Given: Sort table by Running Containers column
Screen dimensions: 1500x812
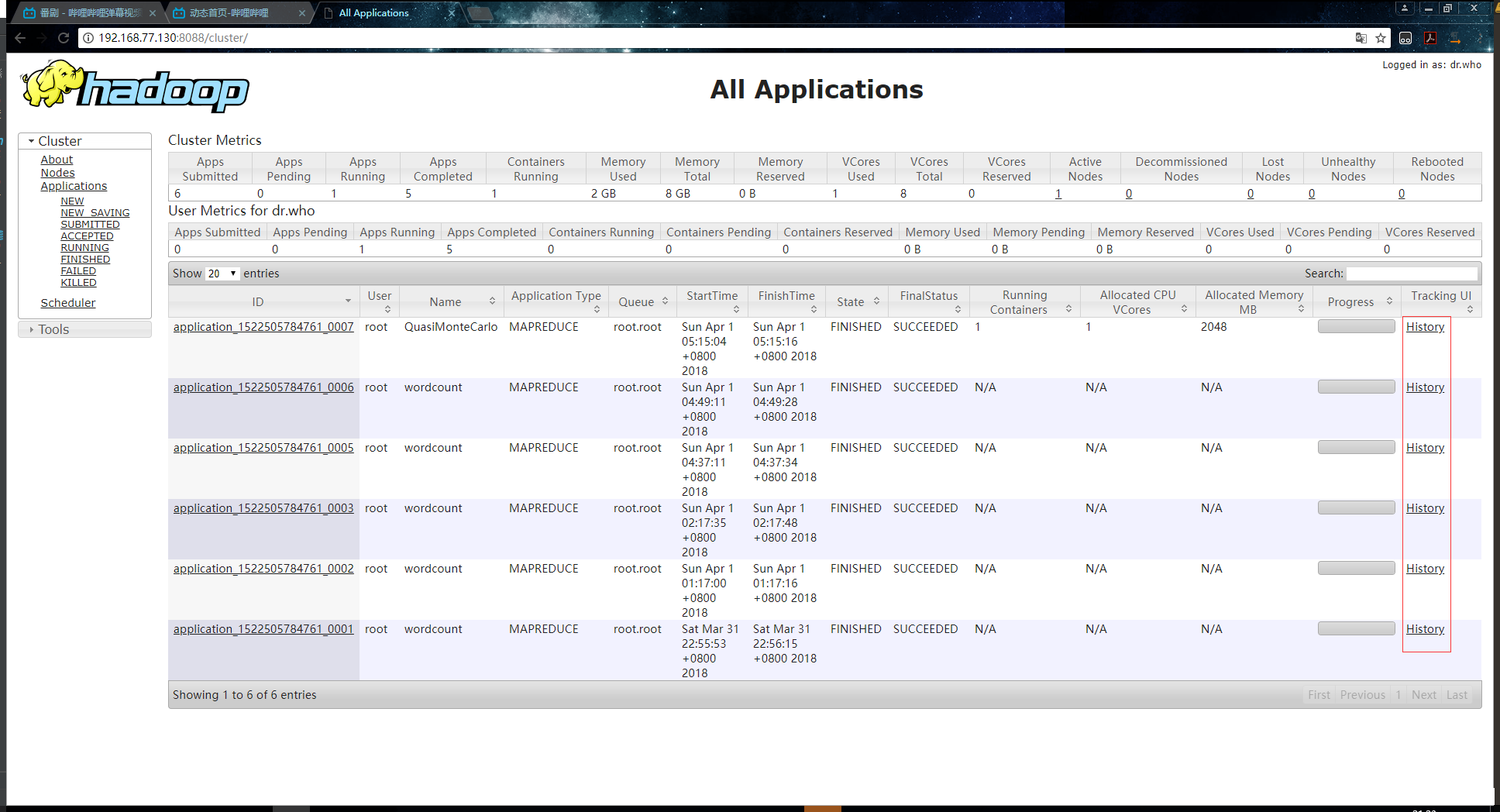Looking at the screenshot, I should point(1068,308).
